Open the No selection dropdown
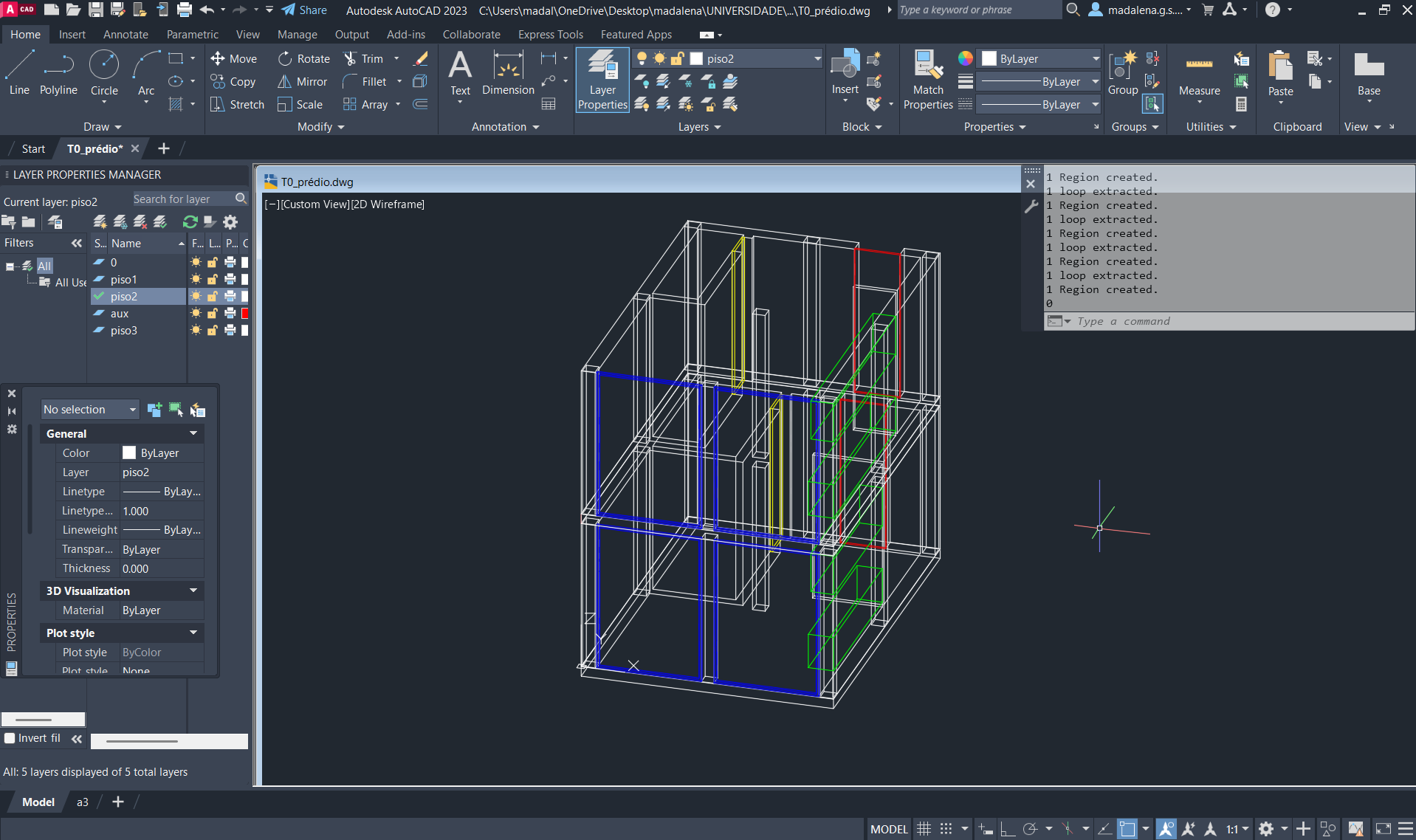 click(90, 410)
